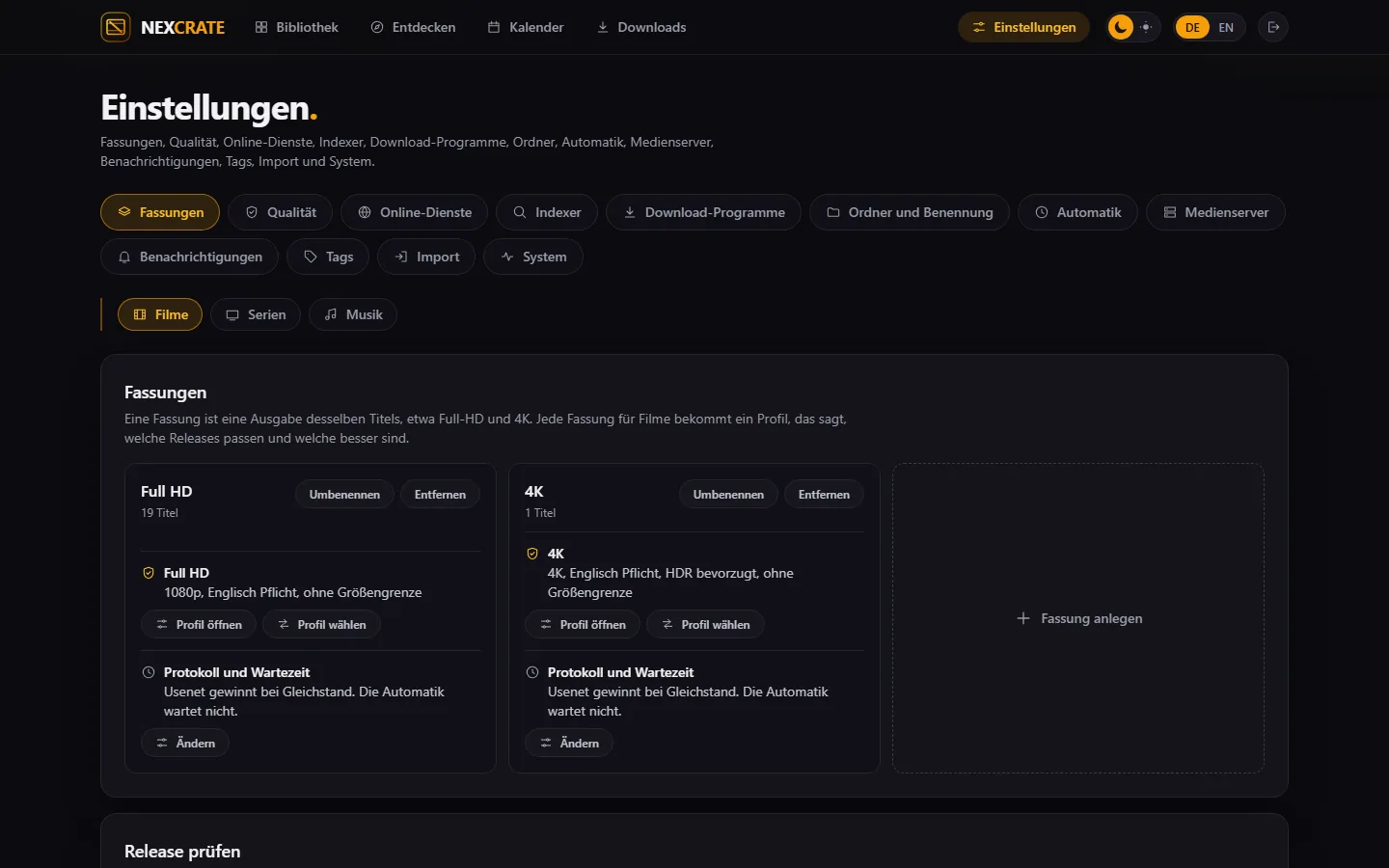Go to Entdecken page
The height and width of the screenshot is (868, 1389).
coord(414,27)
